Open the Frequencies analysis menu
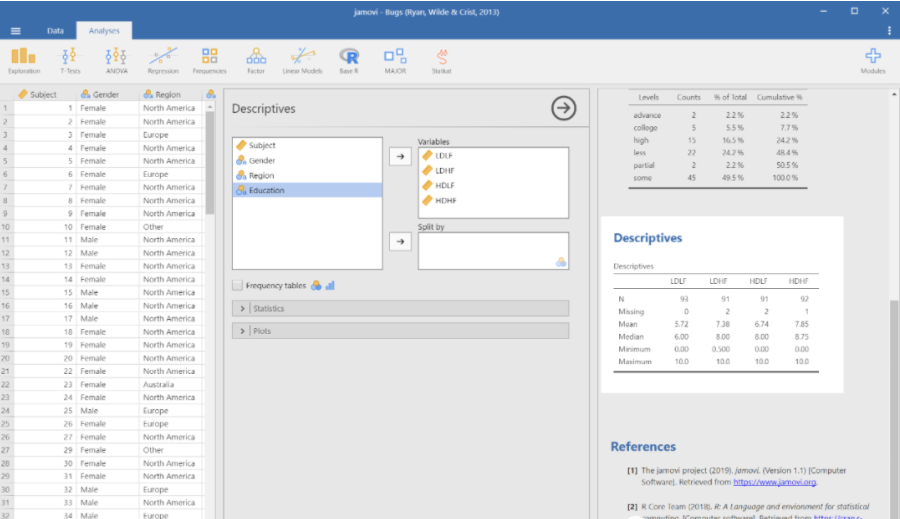The image size is (900, 519). pos(209,59)
